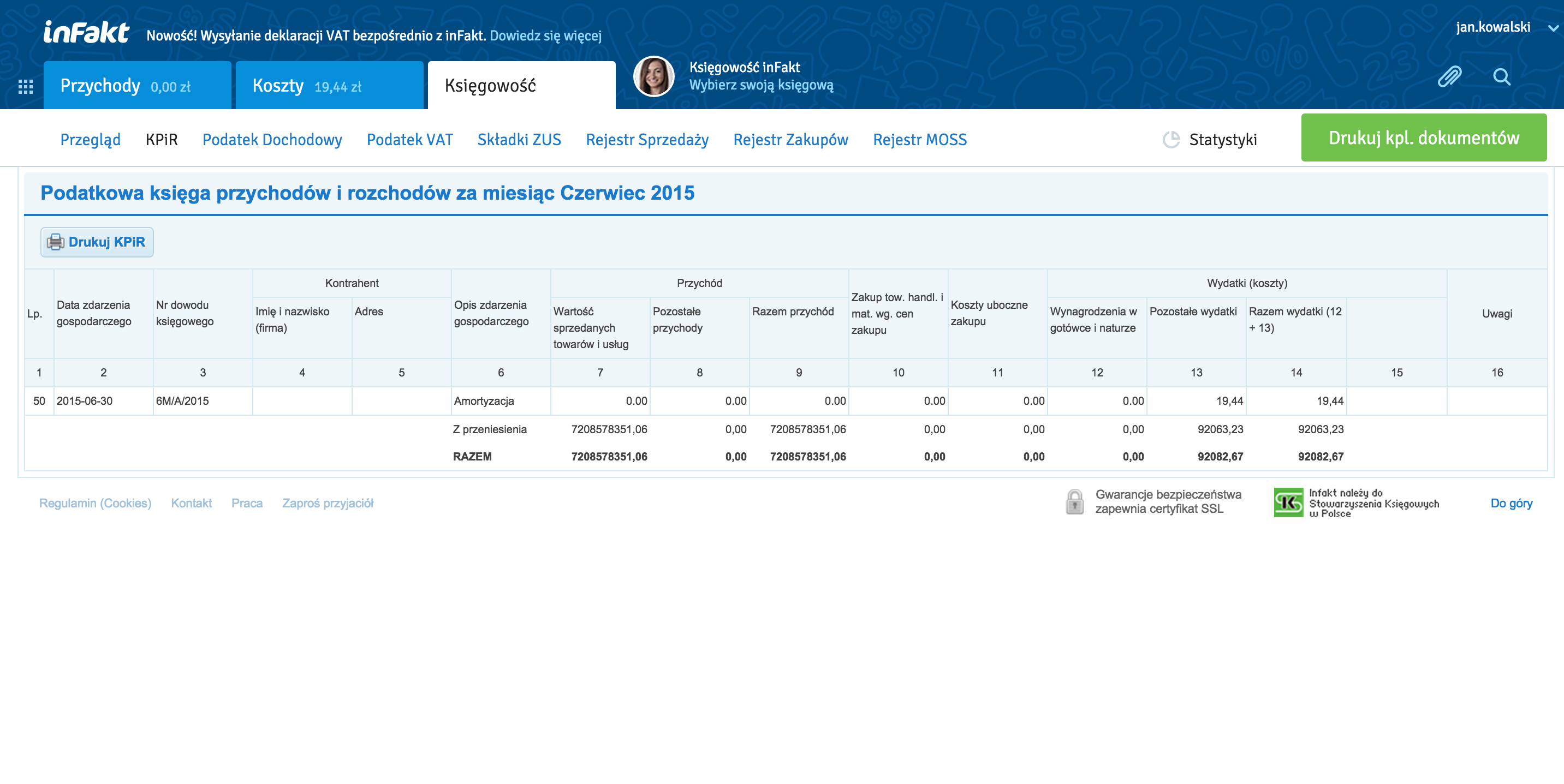Open Składki ZUS section
The width and height of the screenshot is (1564, 784).
pos(519,140)
